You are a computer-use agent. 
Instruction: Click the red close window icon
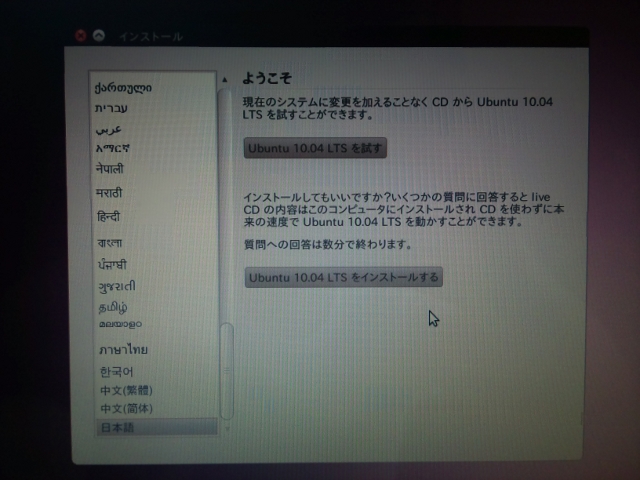[x=81, y=36]
